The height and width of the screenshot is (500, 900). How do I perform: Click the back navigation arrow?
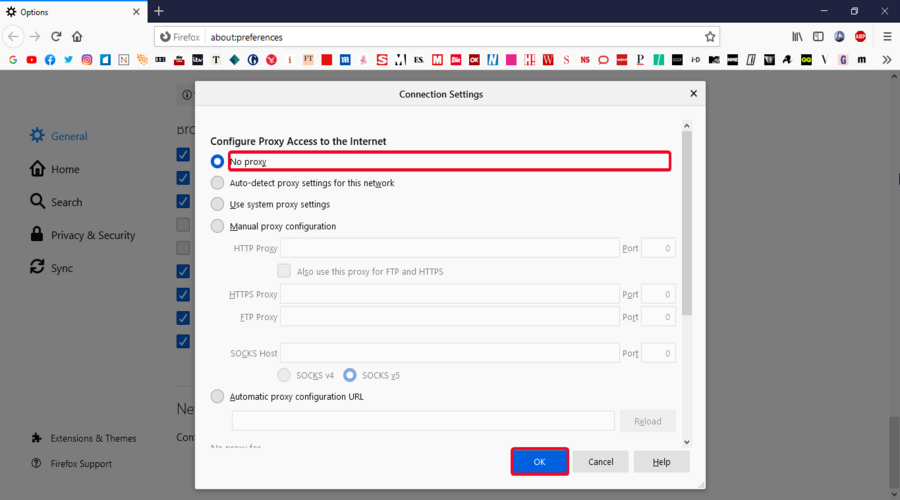[x=13, y=37]
